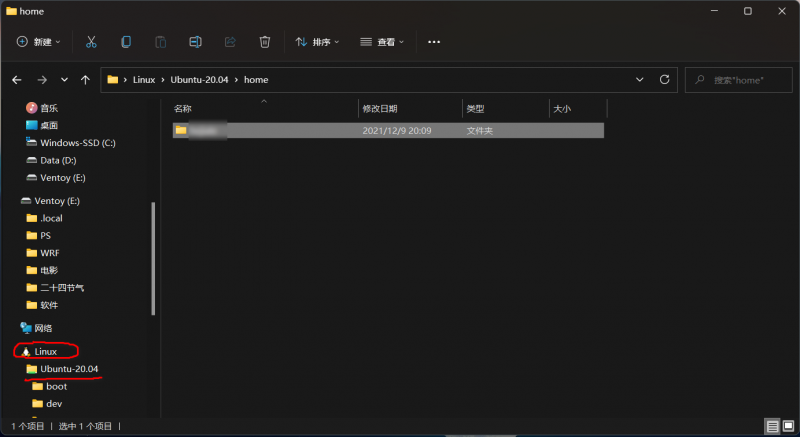Image resolution: width=800 pixels, height=437 pixels.
Task: Switch to details list view icon
Action: [772, 426]
